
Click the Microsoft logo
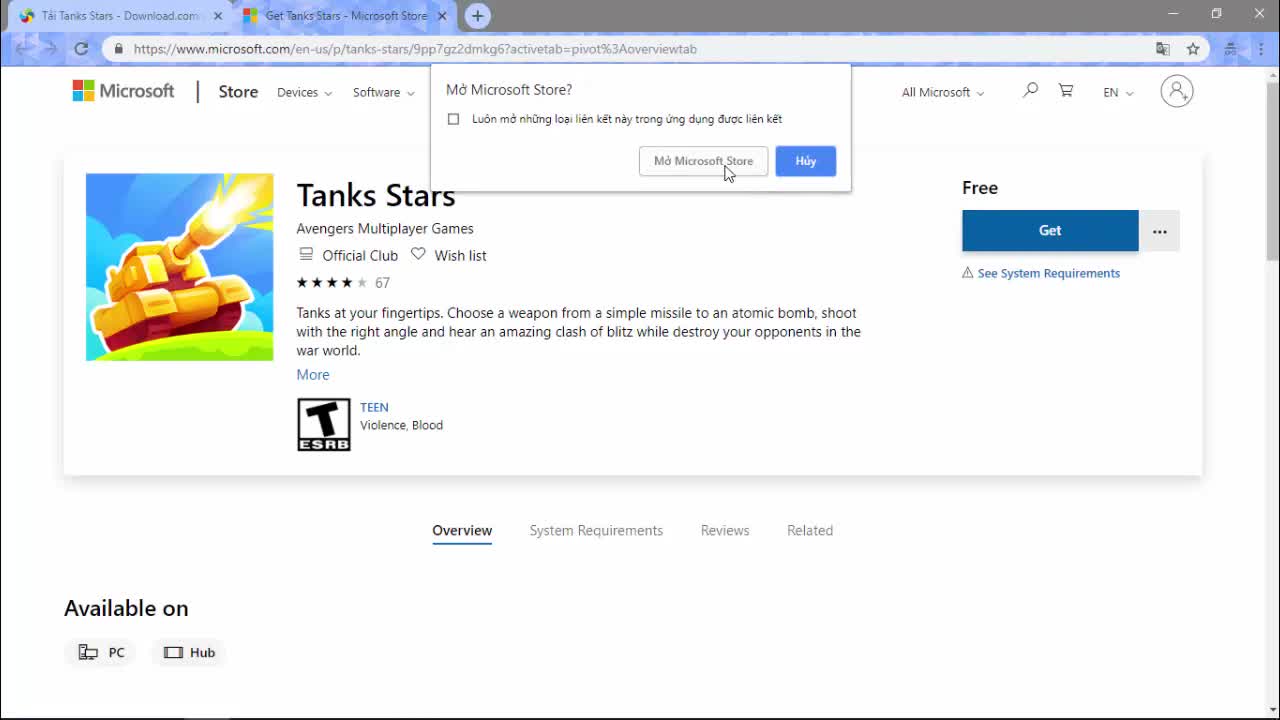coord(123,91)
